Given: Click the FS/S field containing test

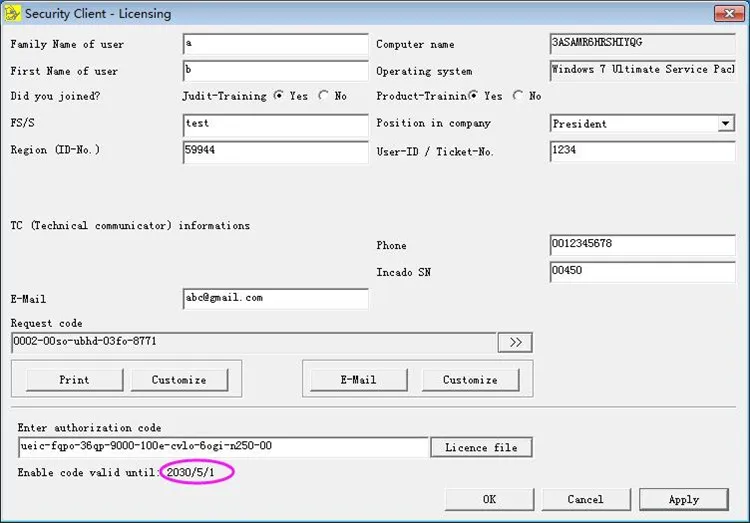Looking at the screenshot, I should [x=276, y=125].
